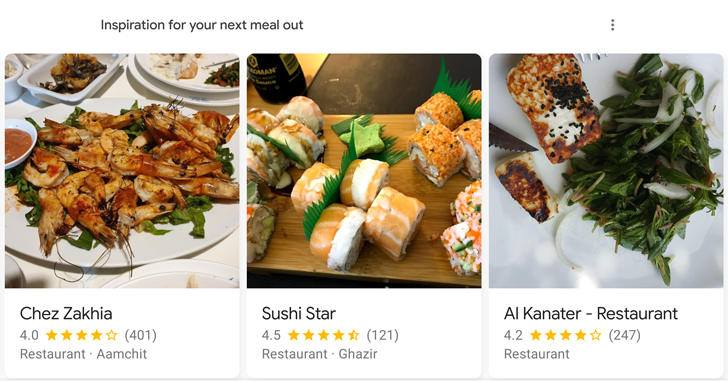The height and width of the screenshot is (383, 728).
Task: Click the 4.2 rating number for Al Kanater
Action: (513, 335)
